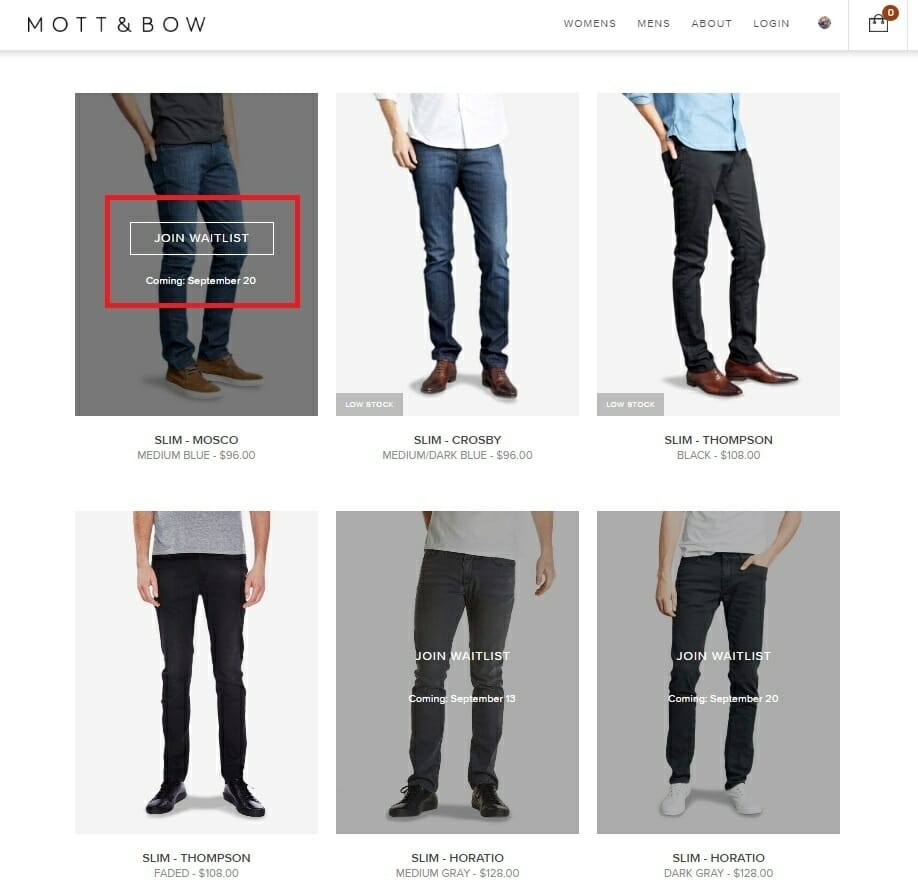Click the SLIM - THOMPSON Faded title

click(196, 858)
